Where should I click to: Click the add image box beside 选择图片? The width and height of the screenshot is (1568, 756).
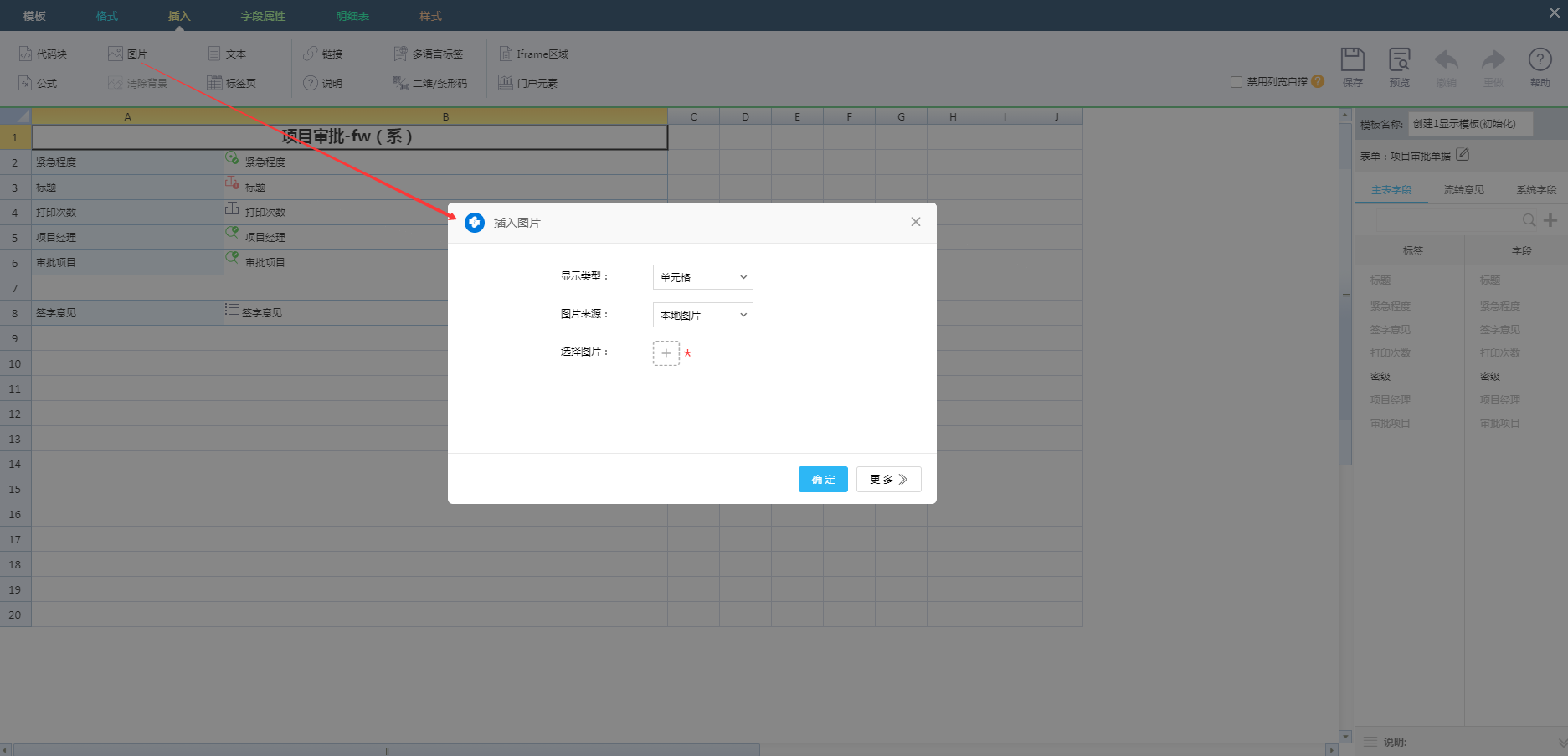point(666,353)
